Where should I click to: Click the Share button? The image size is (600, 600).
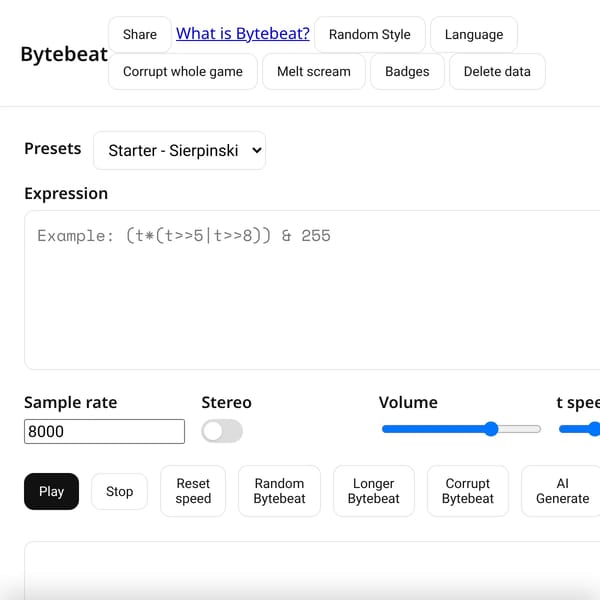[x=140, y=34]
